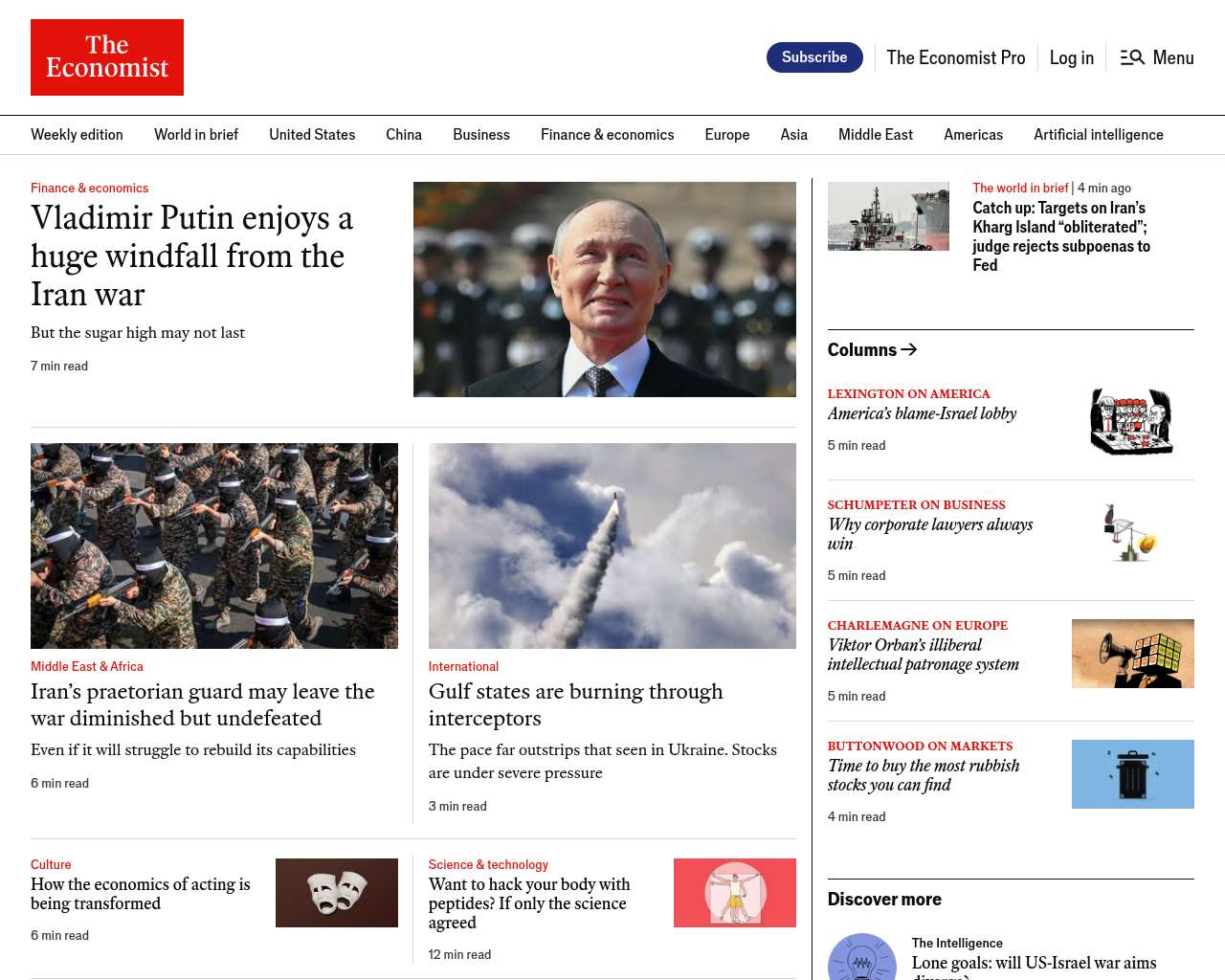Click the missile launch photo
The height and width of the screenshot is (980, 1225).
coord(612,546)
